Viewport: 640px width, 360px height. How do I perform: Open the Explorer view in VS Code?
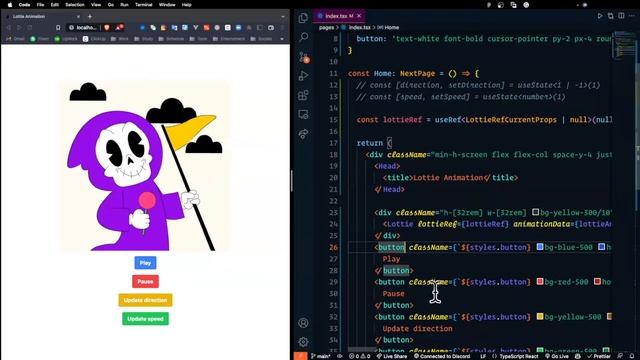click(303, 18)
